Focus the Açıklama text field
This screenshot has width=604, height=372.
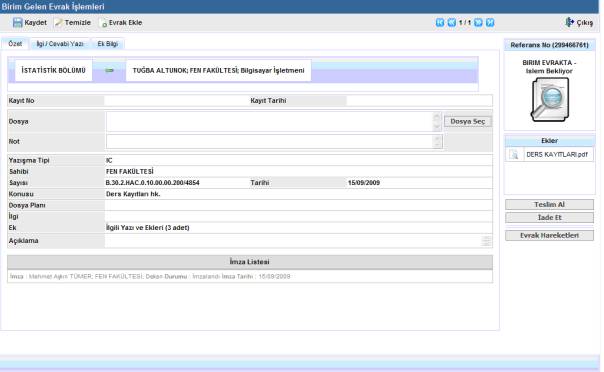(293, 241)
